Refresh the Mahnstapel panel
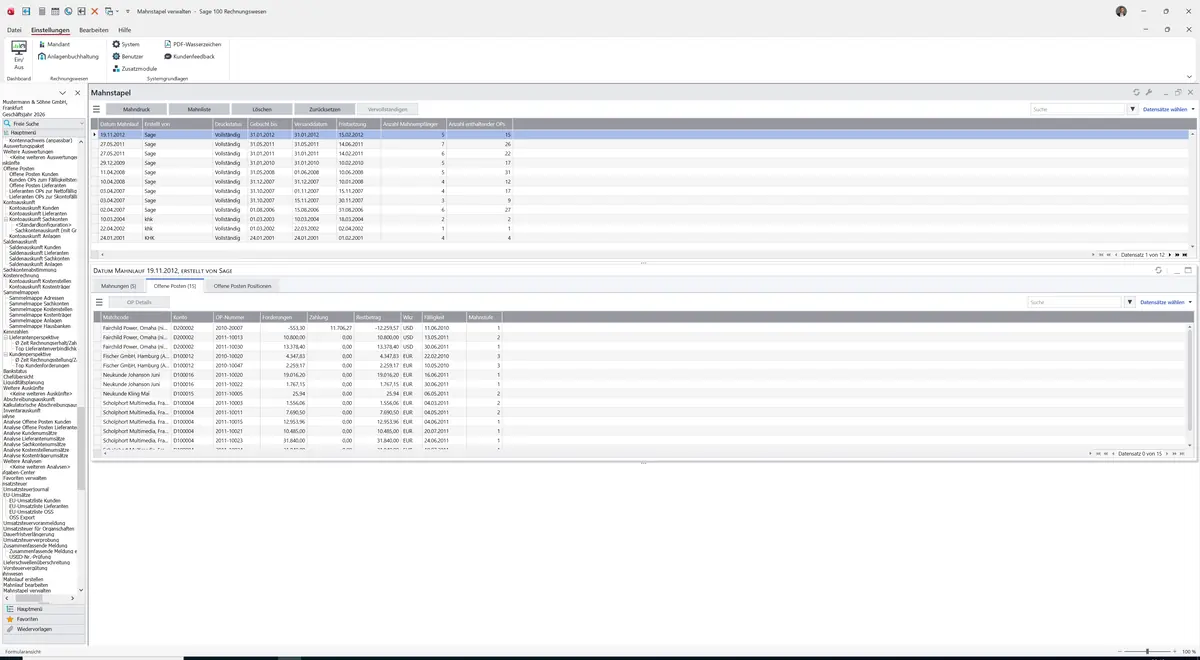The image size is (1200, 660). [1136, 92]
